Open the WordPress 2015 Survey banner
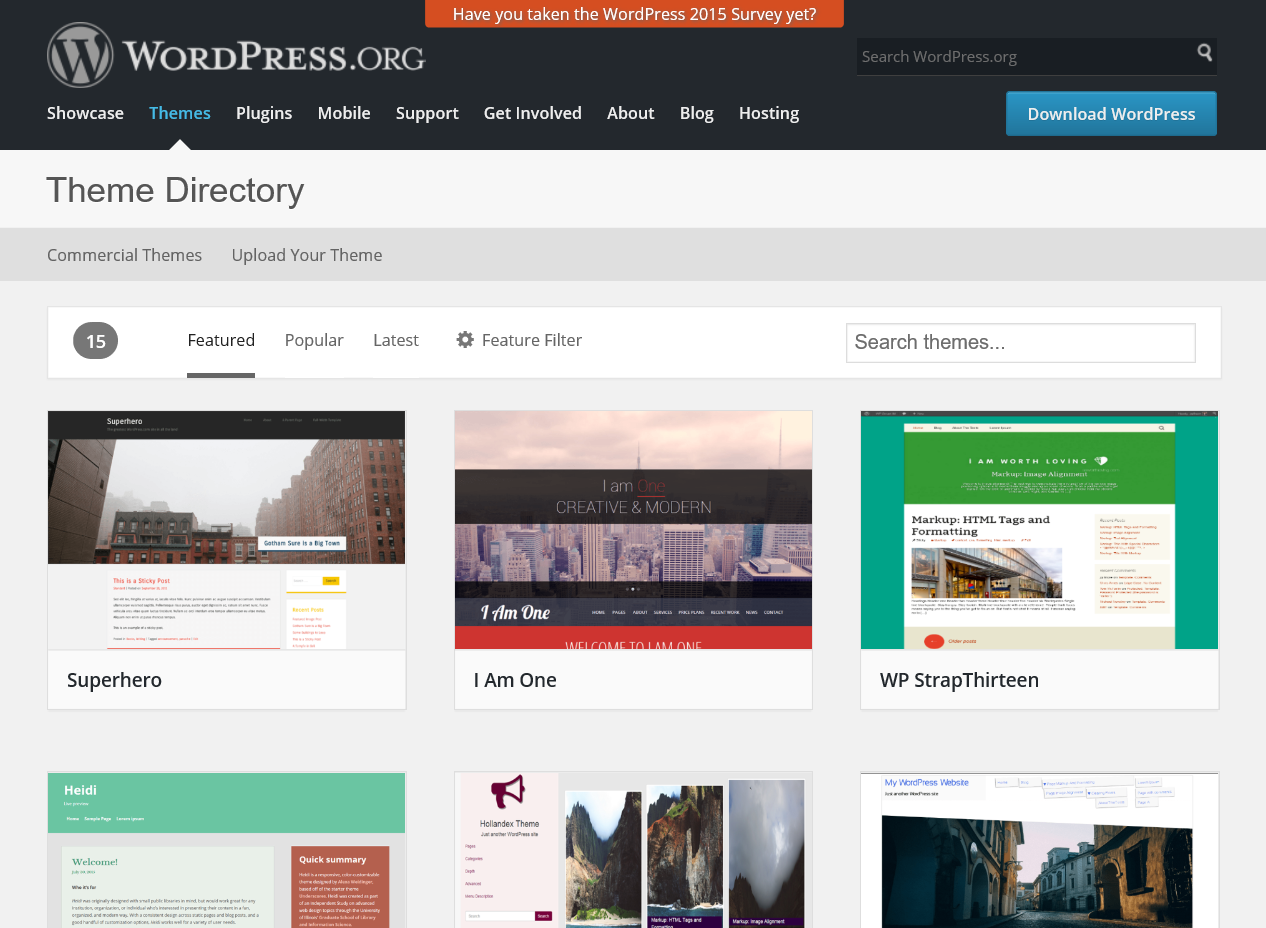This screenshot has height=928, width=1266. (634, 14)
